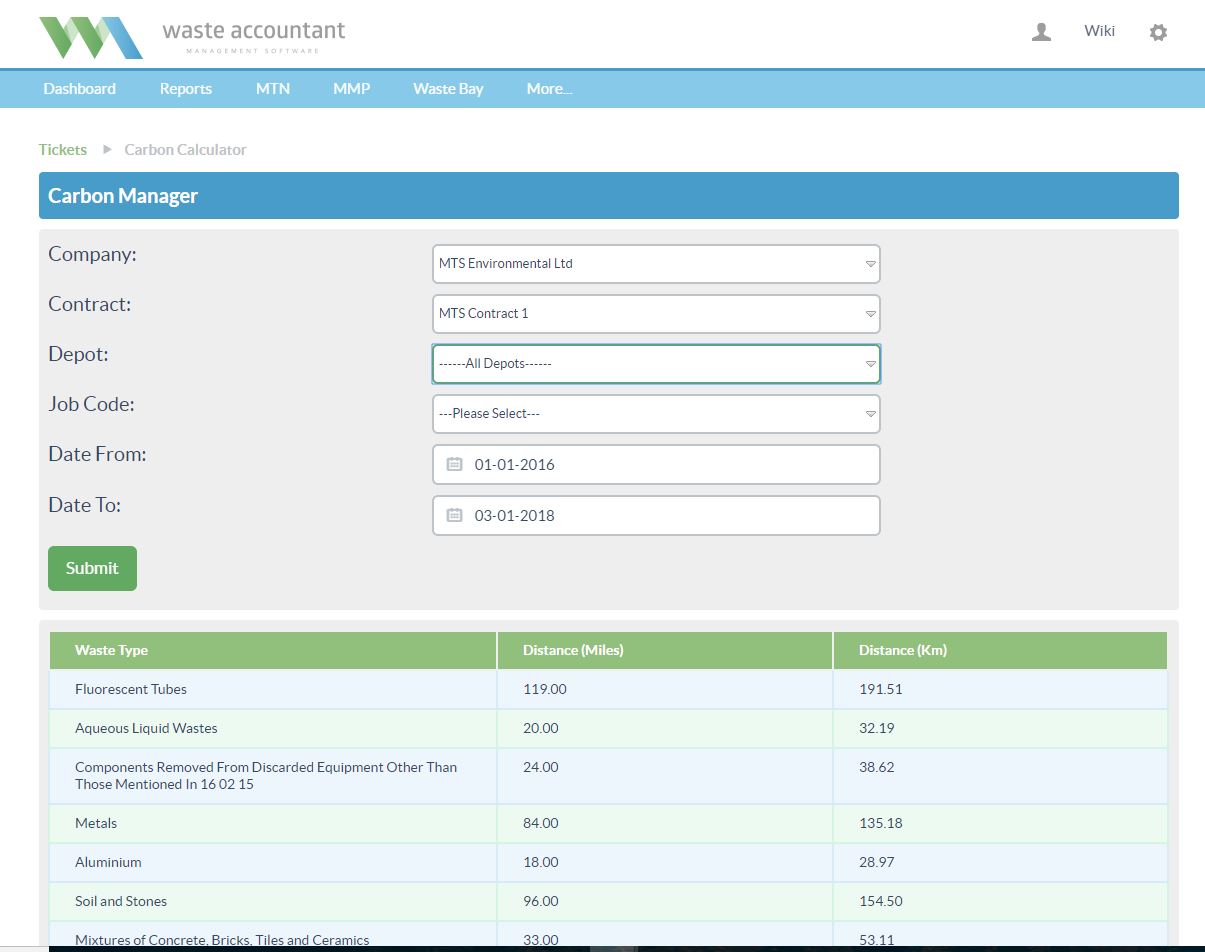Screen dimensions: 1205x952
Task: Click the Distance (Miles) column header
Action: (573, 650)
